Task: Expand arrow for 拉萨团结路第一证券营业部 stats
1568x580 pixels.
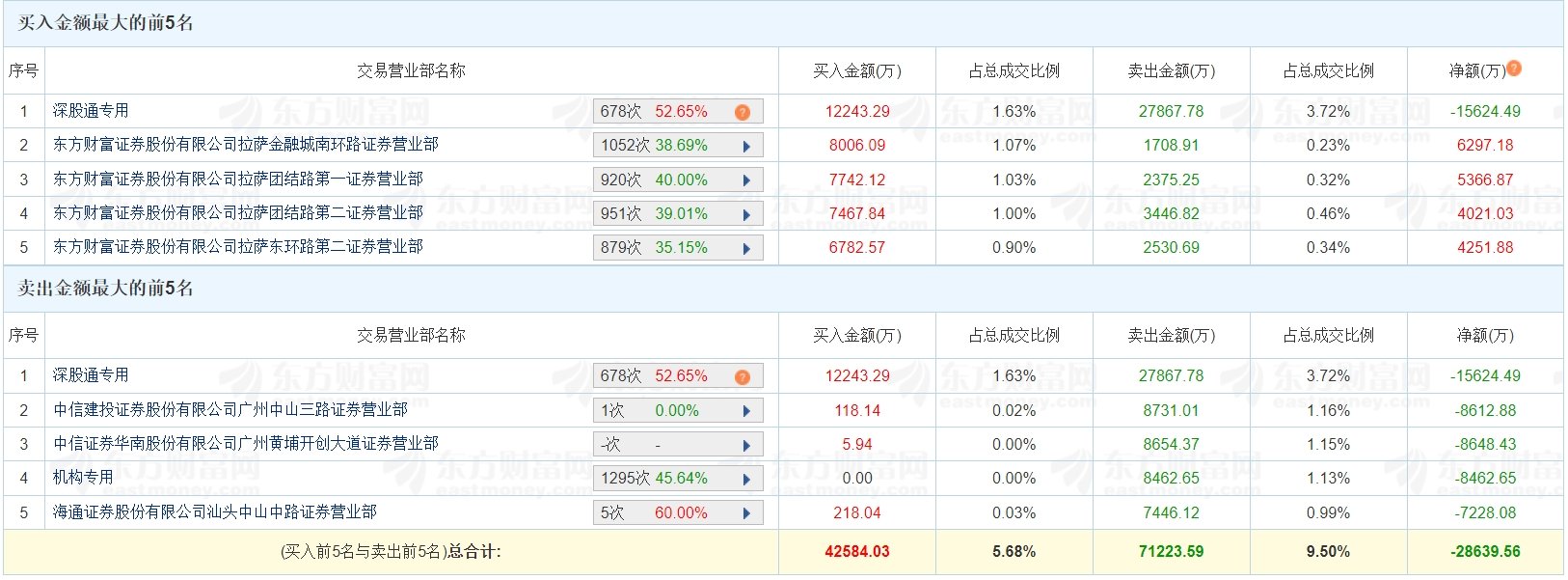Action: (746, 180)
